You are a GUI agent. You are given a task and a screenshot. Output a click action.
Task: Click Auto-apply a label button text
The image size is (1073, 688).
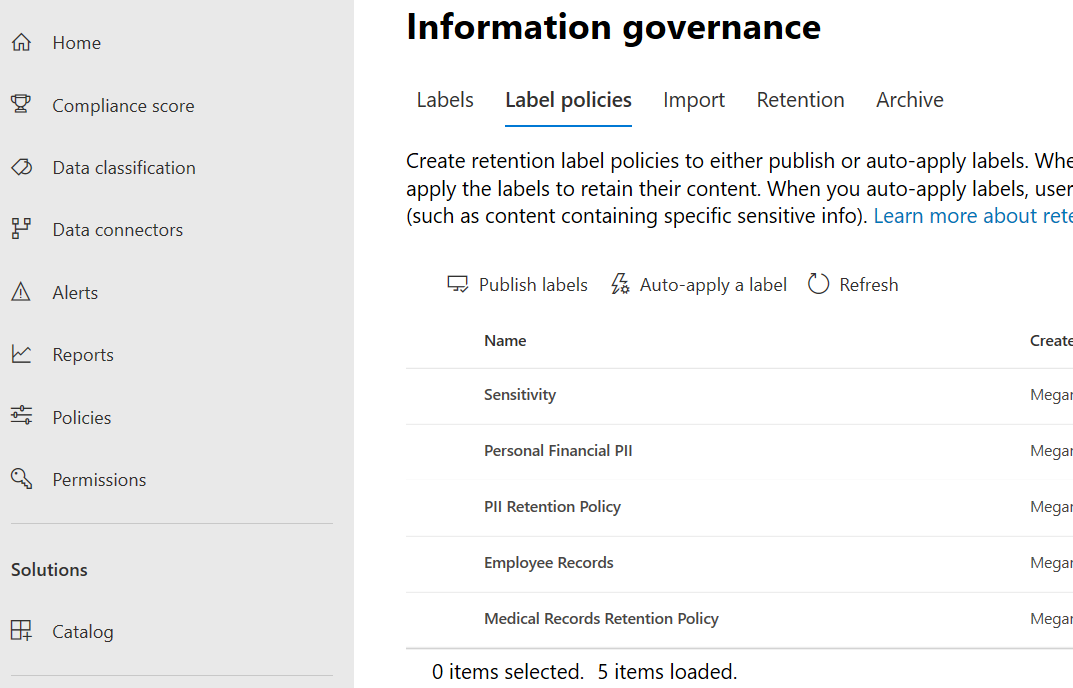713,285
